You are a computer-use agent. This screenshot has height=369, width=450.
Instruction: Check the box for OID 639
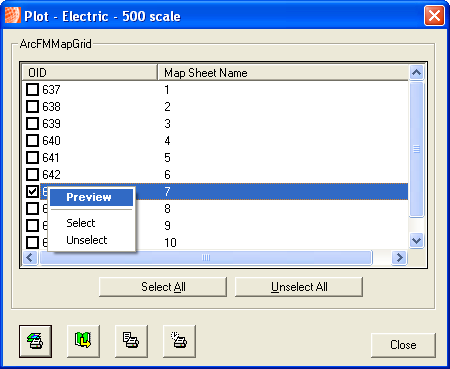point(32,123)
